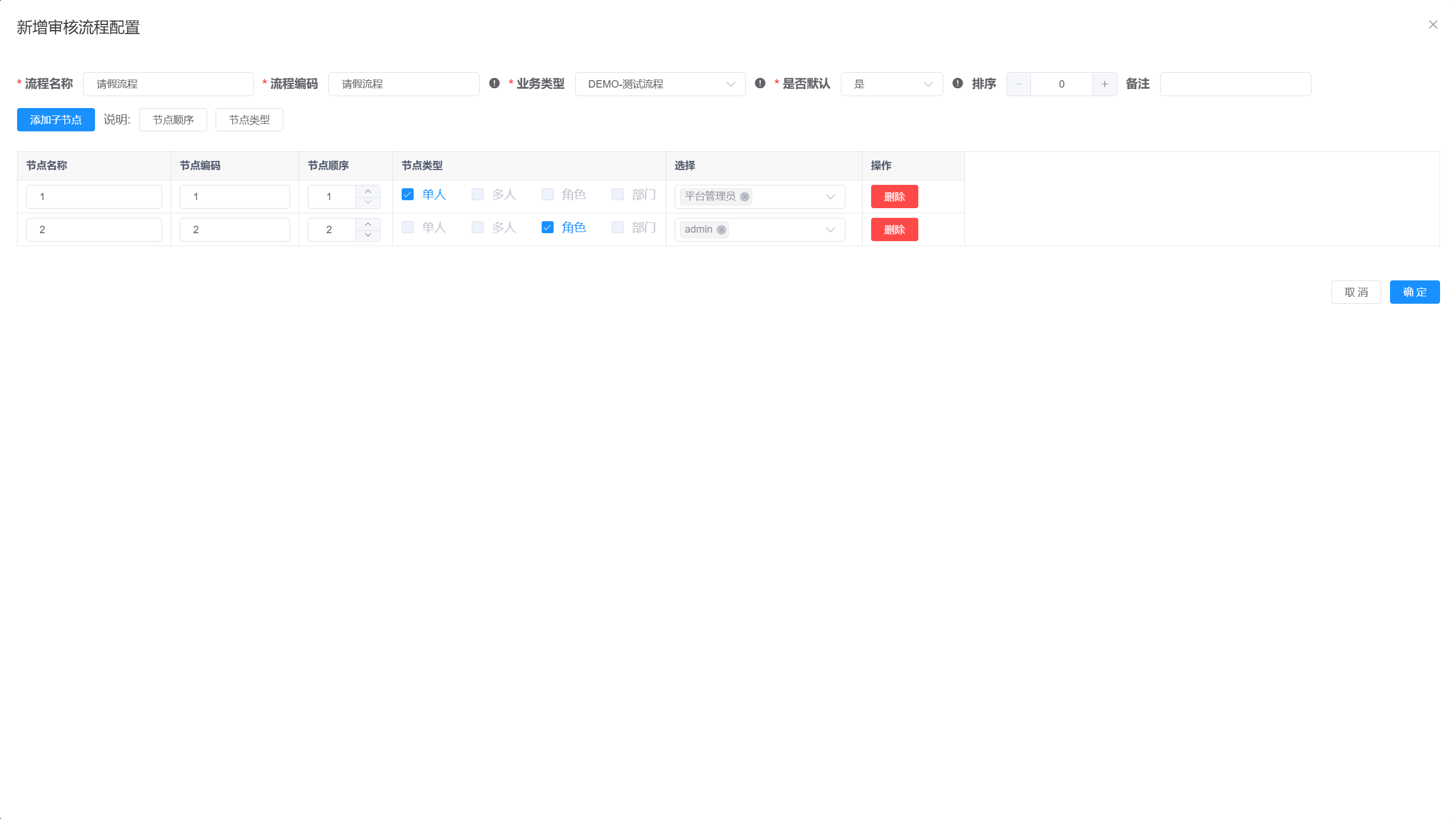
Task: Open the 是否默认 dropdown
Action: [x=891, y=84]
